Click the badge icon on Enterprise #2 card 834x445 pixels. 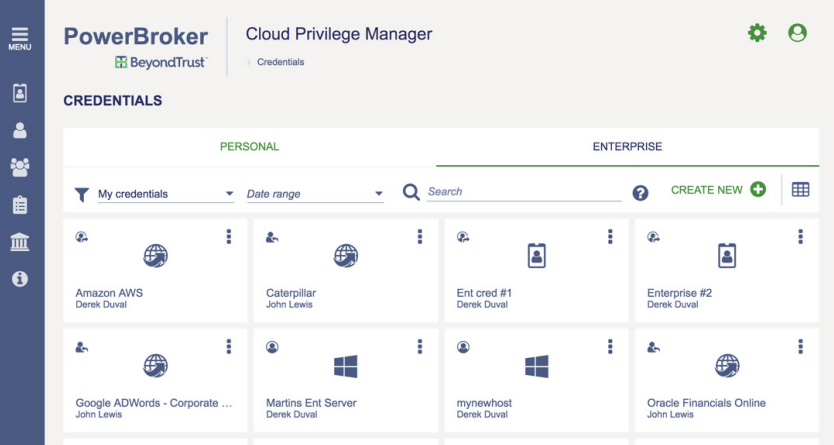click(727, 255)
